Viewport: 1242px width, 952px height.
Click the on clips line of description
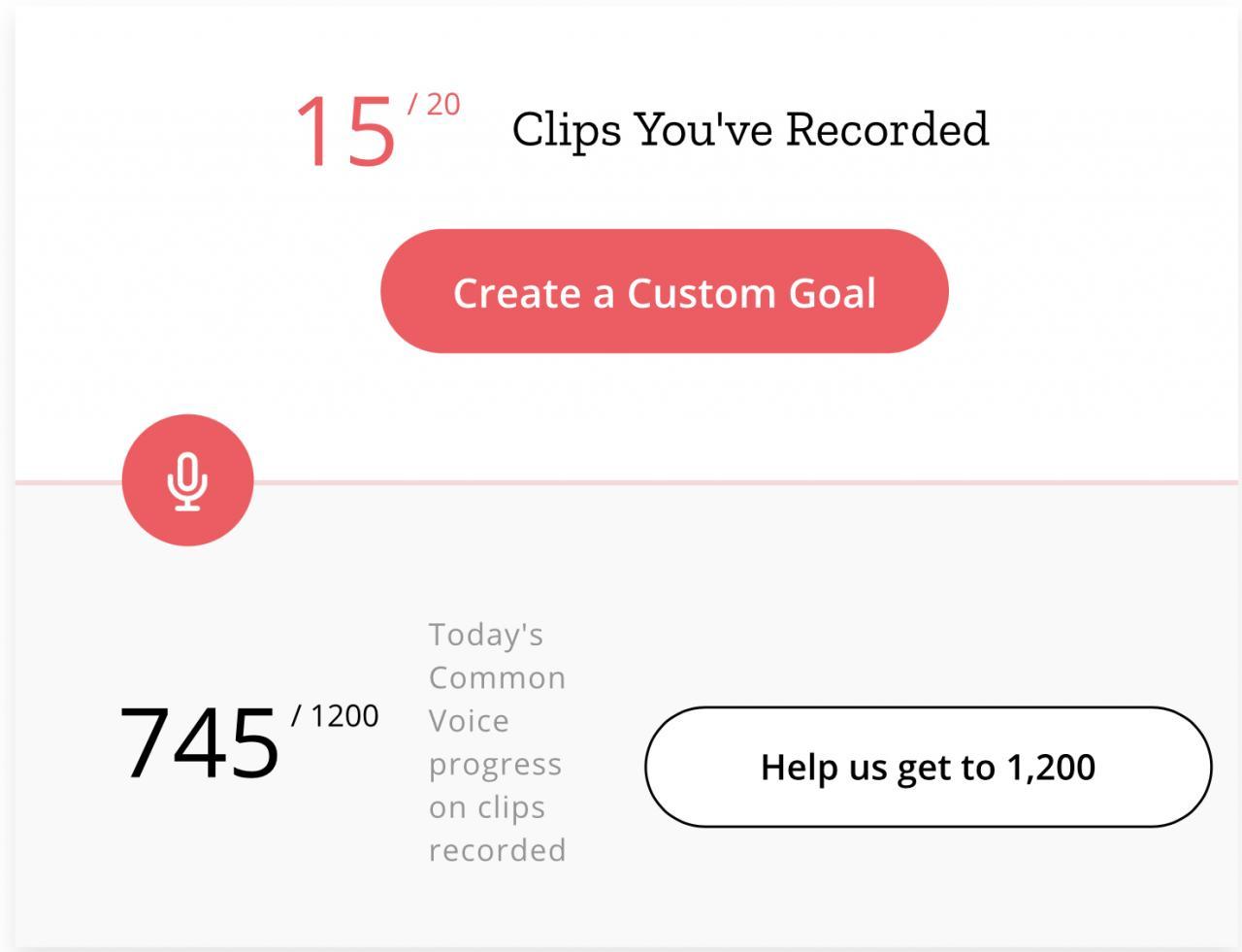point(487,807)
